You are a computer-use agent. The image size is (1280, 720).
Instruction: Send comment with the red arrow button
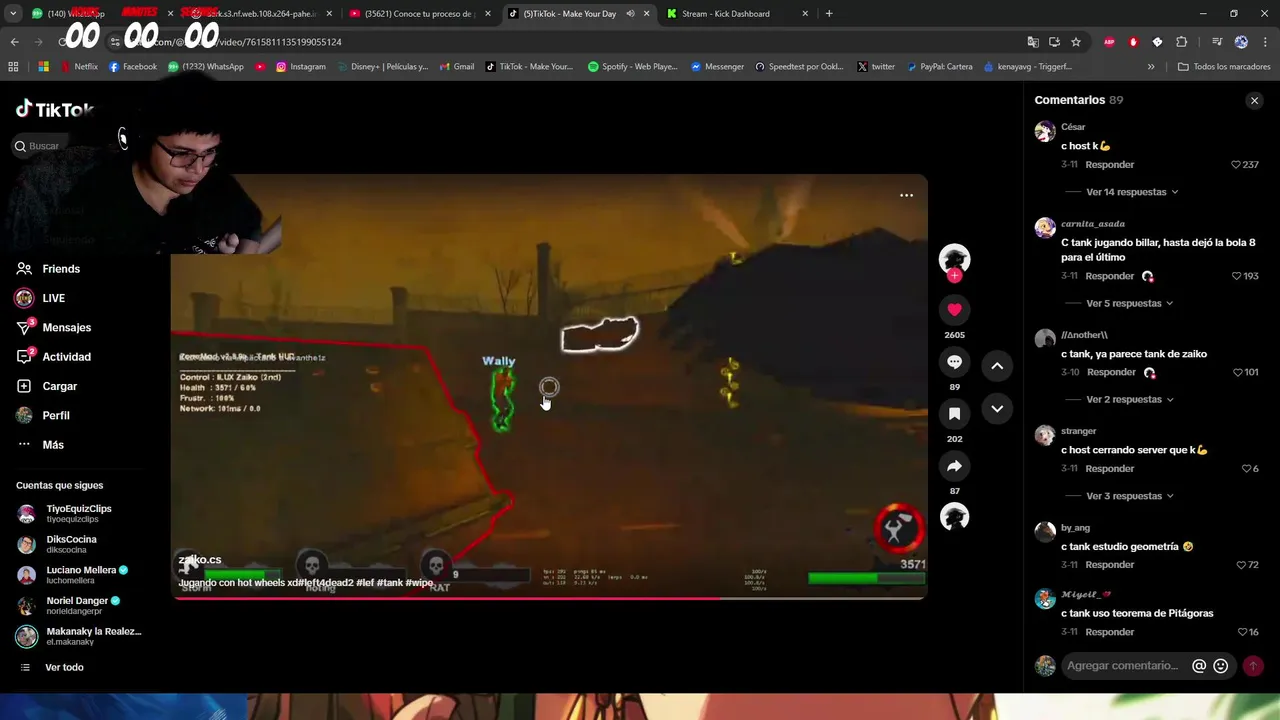click(1252, 666)
